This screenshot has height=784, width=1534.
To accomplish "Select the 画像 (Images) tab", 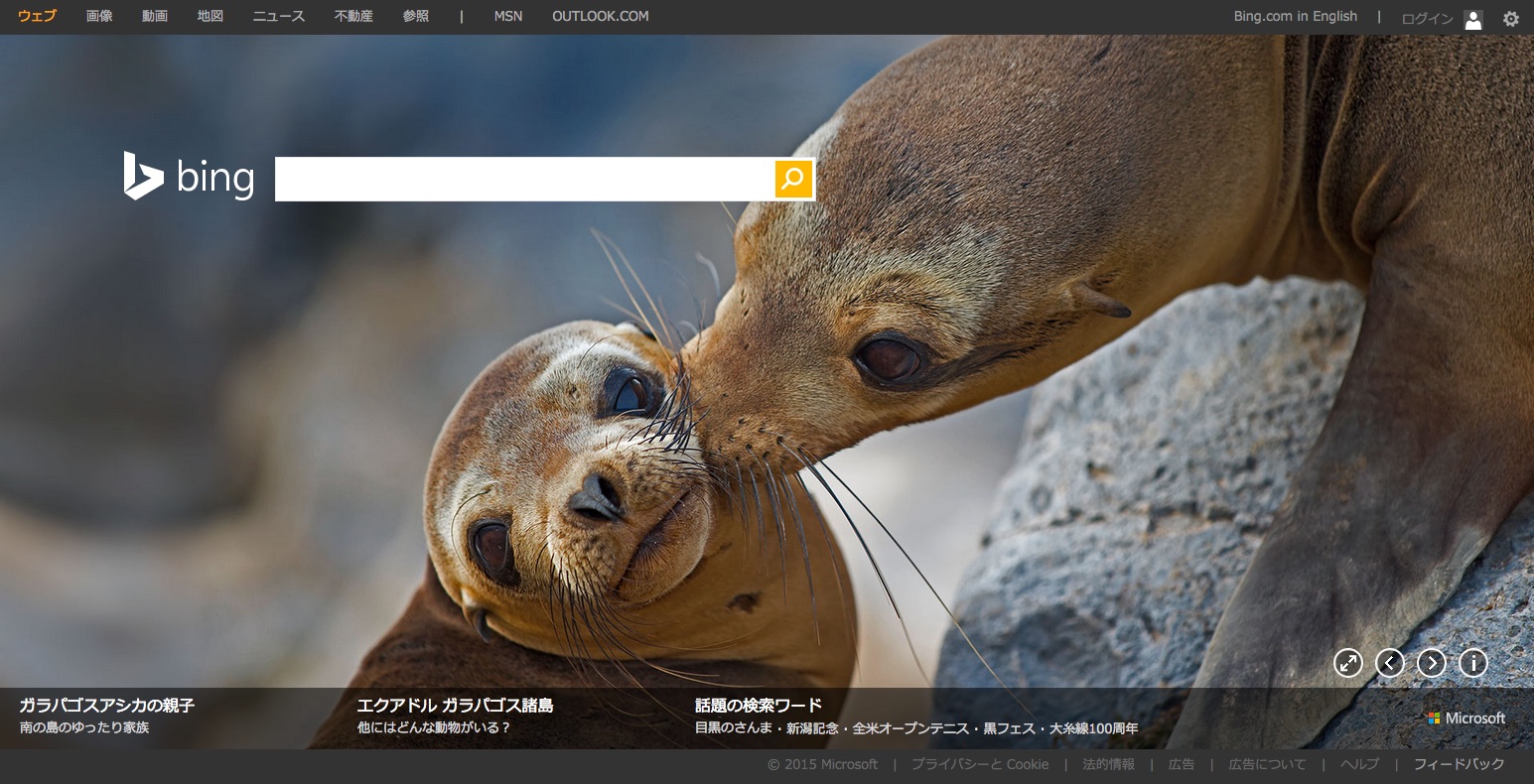I will 99,17.
